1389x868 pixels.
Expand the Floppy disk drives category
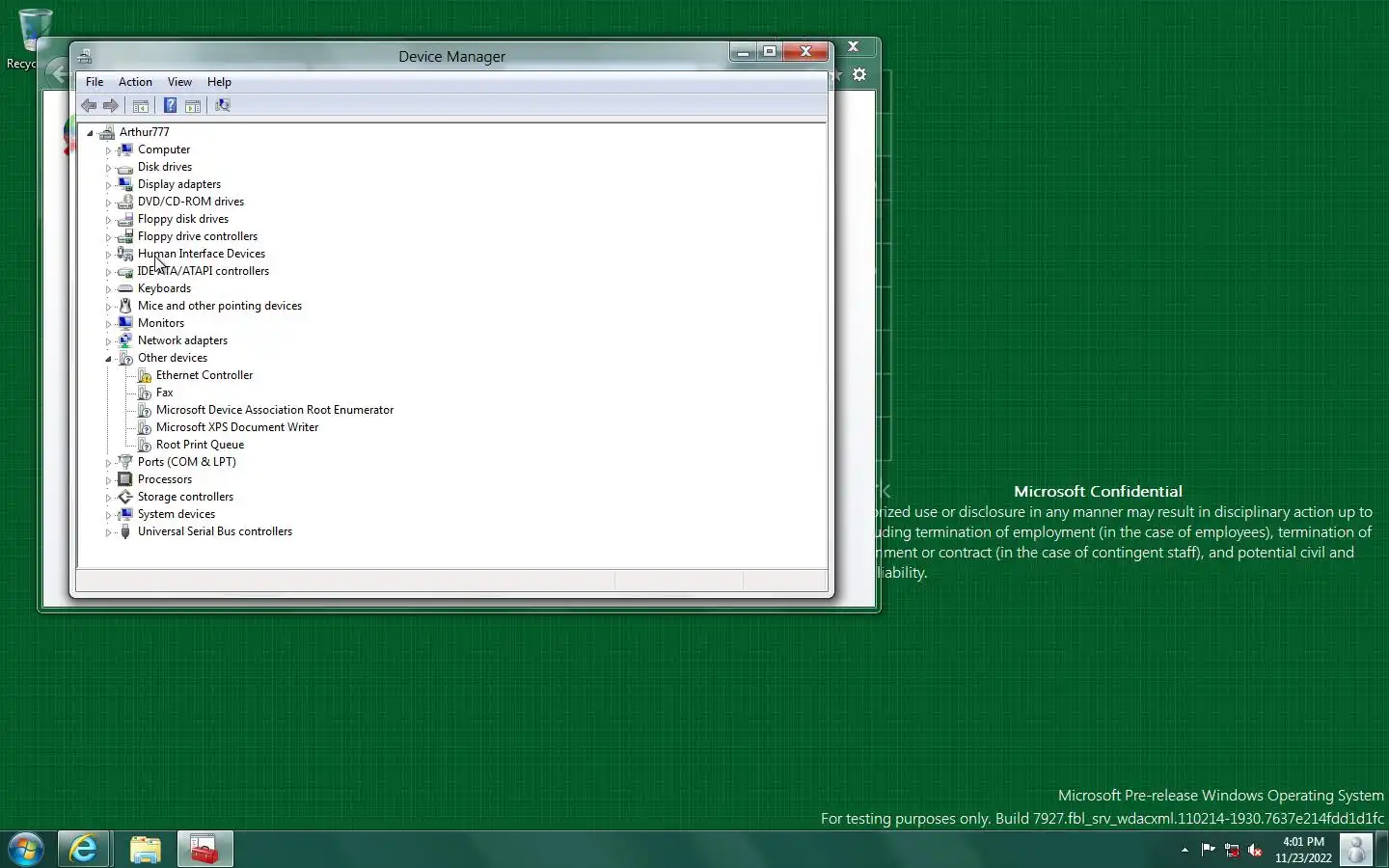pos(108,220)
